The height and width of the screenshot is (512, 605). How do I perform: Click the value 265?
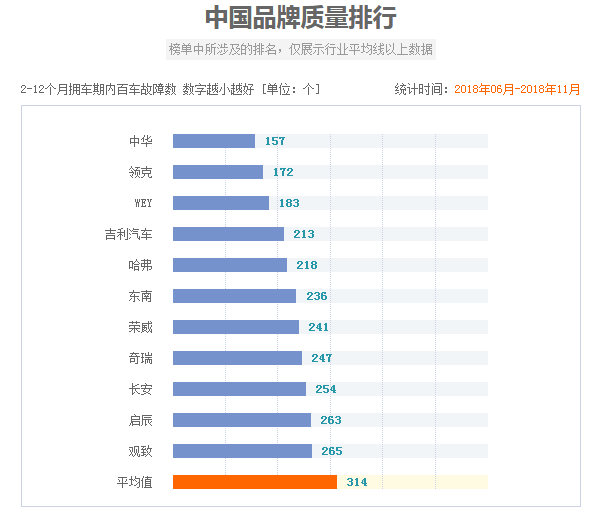point(332,451)
